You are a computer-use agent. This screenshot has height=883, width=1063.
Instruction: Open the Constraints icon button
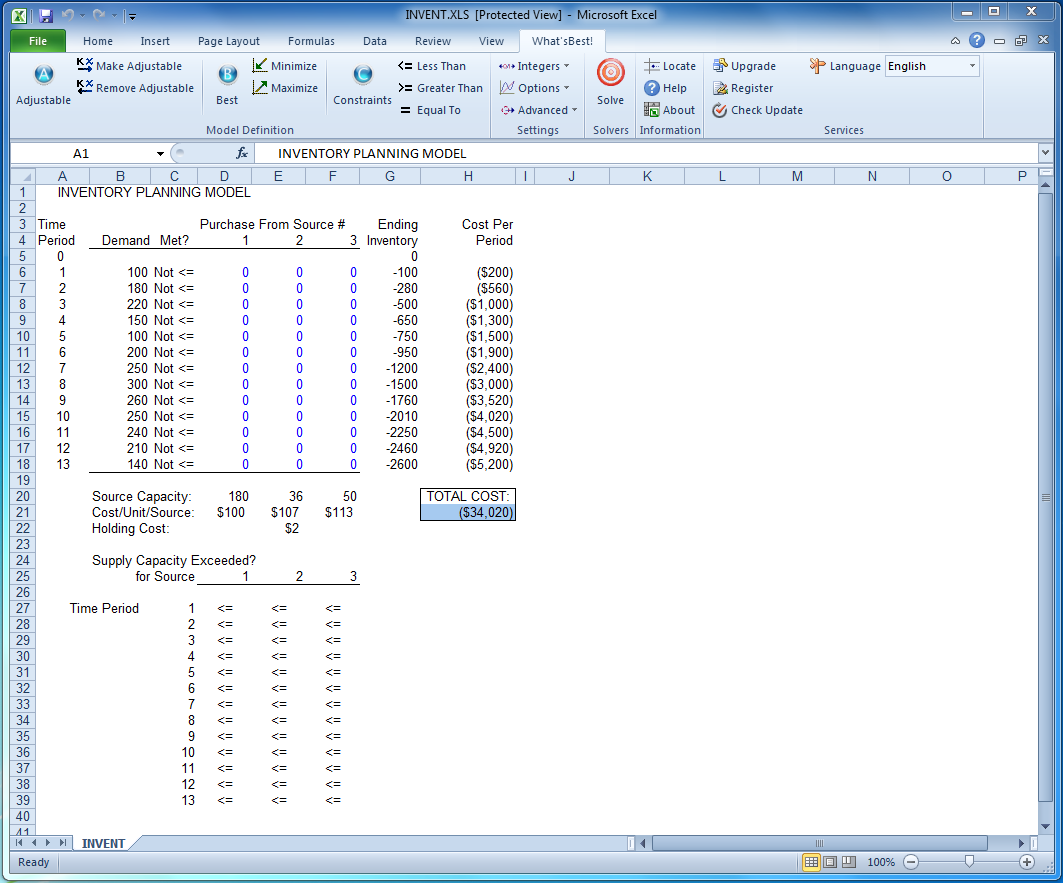[362, 77]
